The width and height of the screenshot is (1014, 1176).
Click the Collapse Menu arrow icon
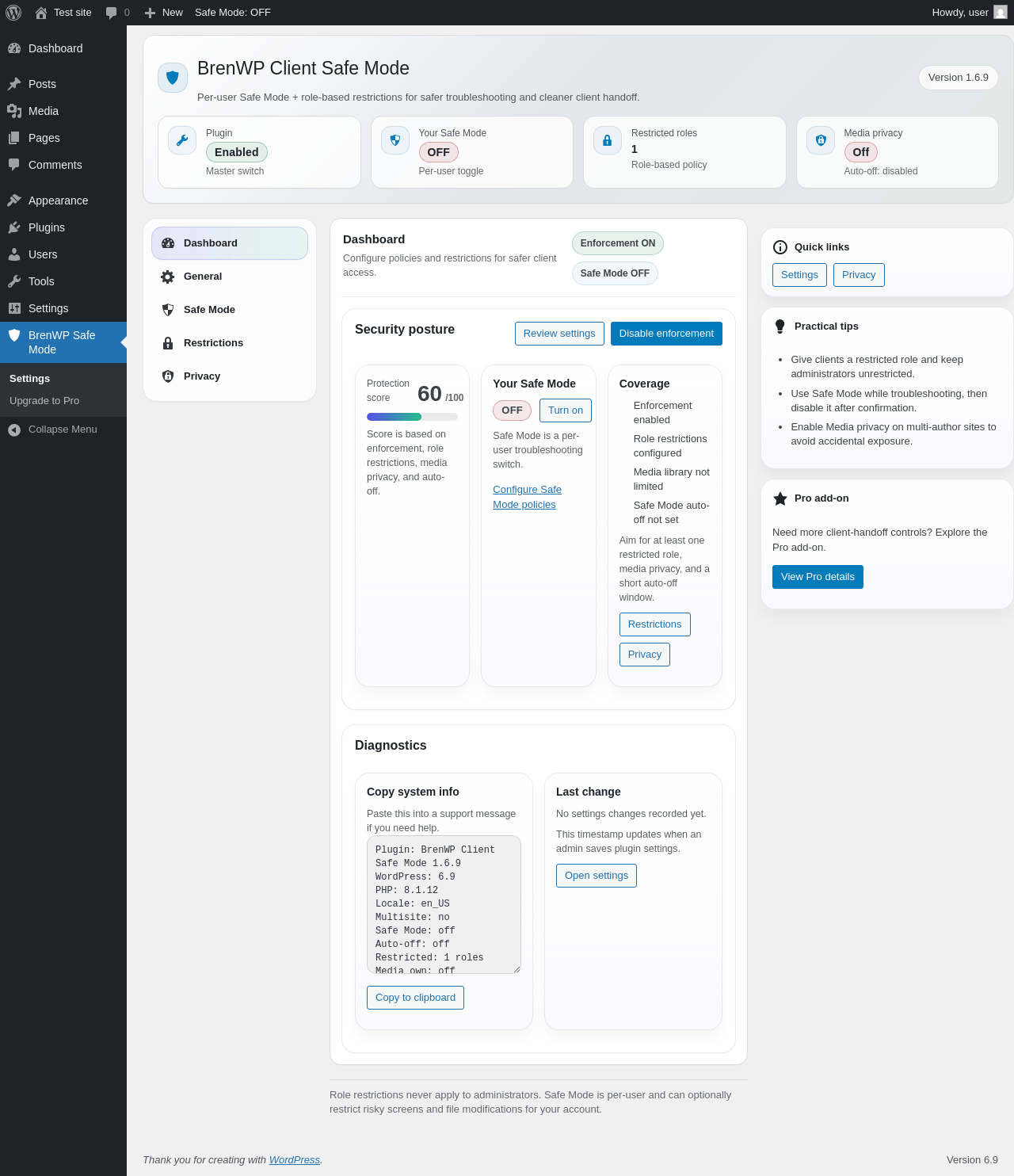pyautogui.click(x=14, y=430)
